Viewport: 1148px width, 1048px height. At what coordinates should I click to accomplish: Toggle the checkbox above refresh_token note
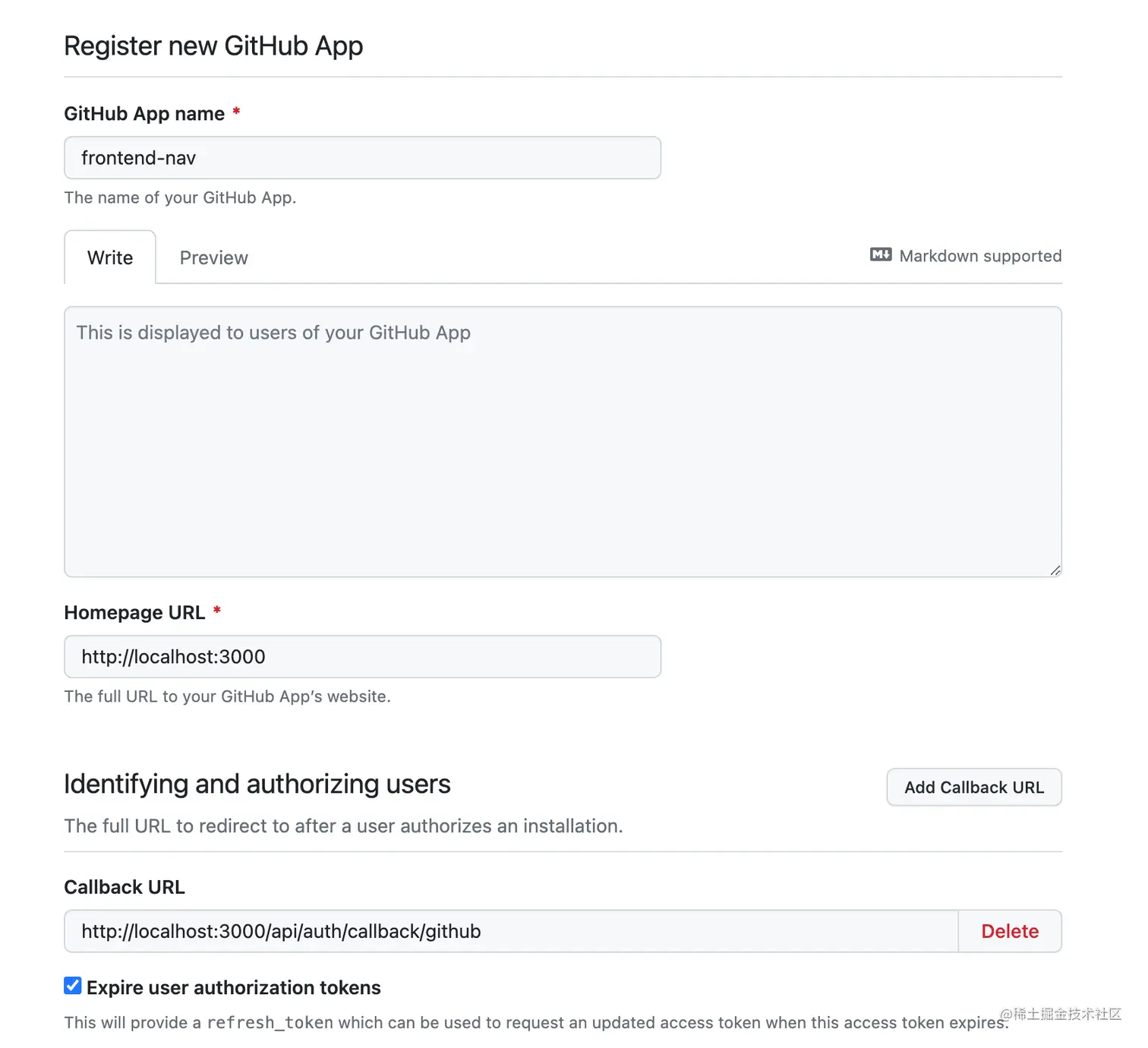click(72, 985)
